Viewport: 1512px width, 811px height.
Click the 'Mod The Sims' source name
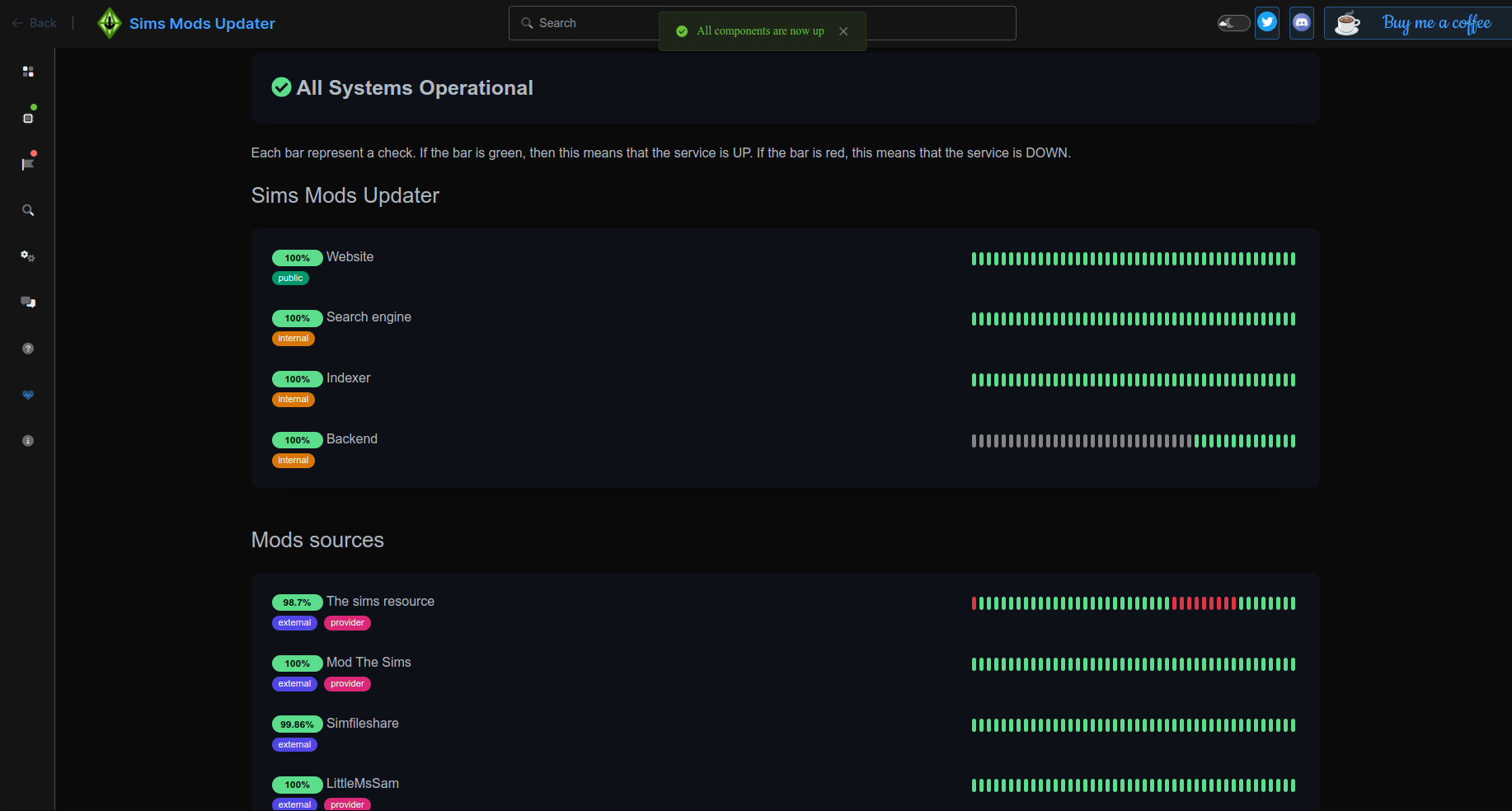click(369, 663)
